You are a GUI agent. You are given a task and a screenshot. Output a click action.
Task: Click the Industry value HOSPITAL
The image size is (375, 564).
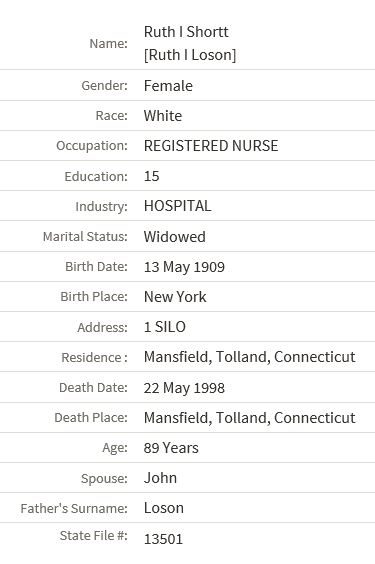click(178, 206)
